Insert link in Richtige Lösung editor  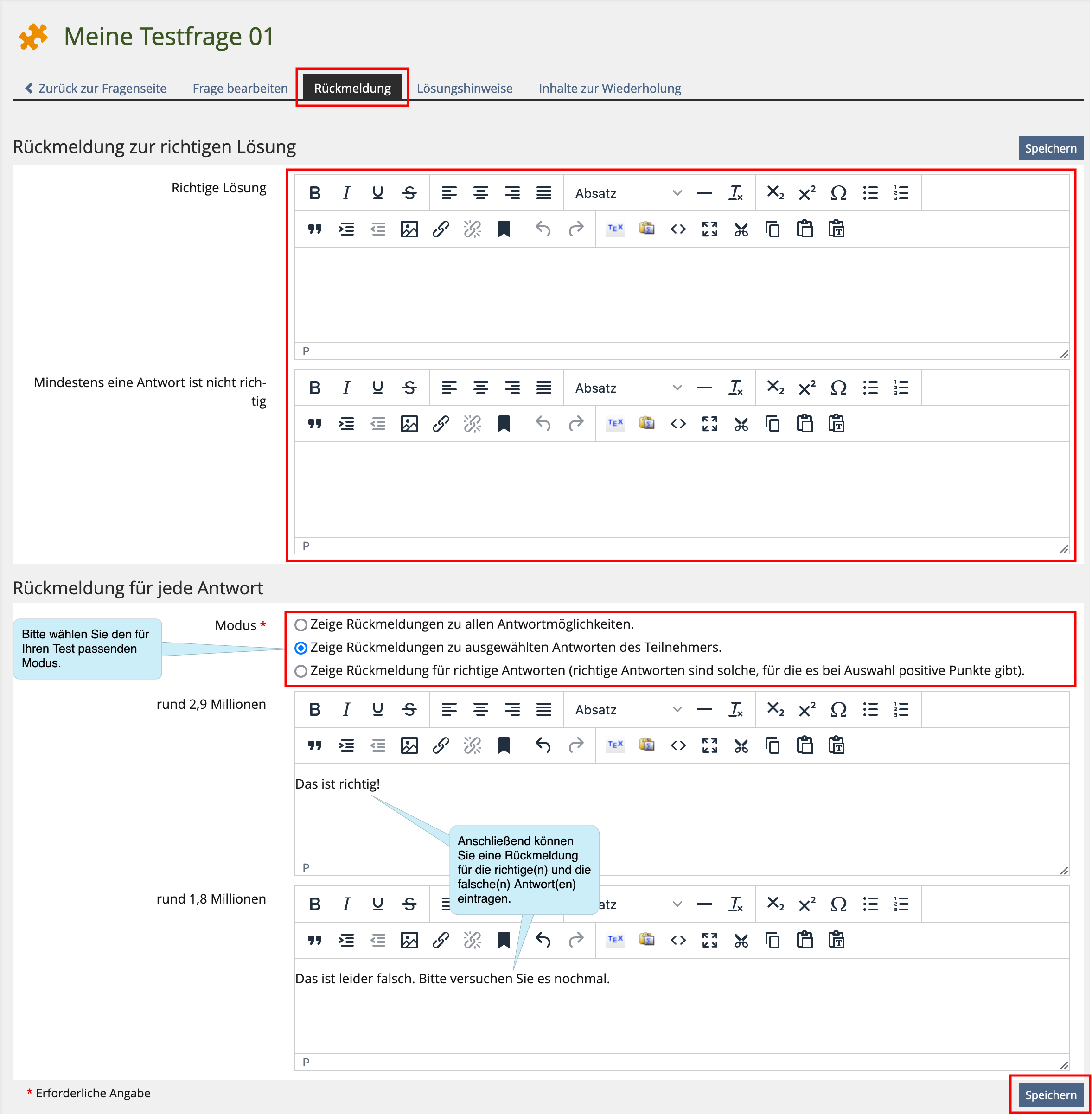(x=441, y=229)
